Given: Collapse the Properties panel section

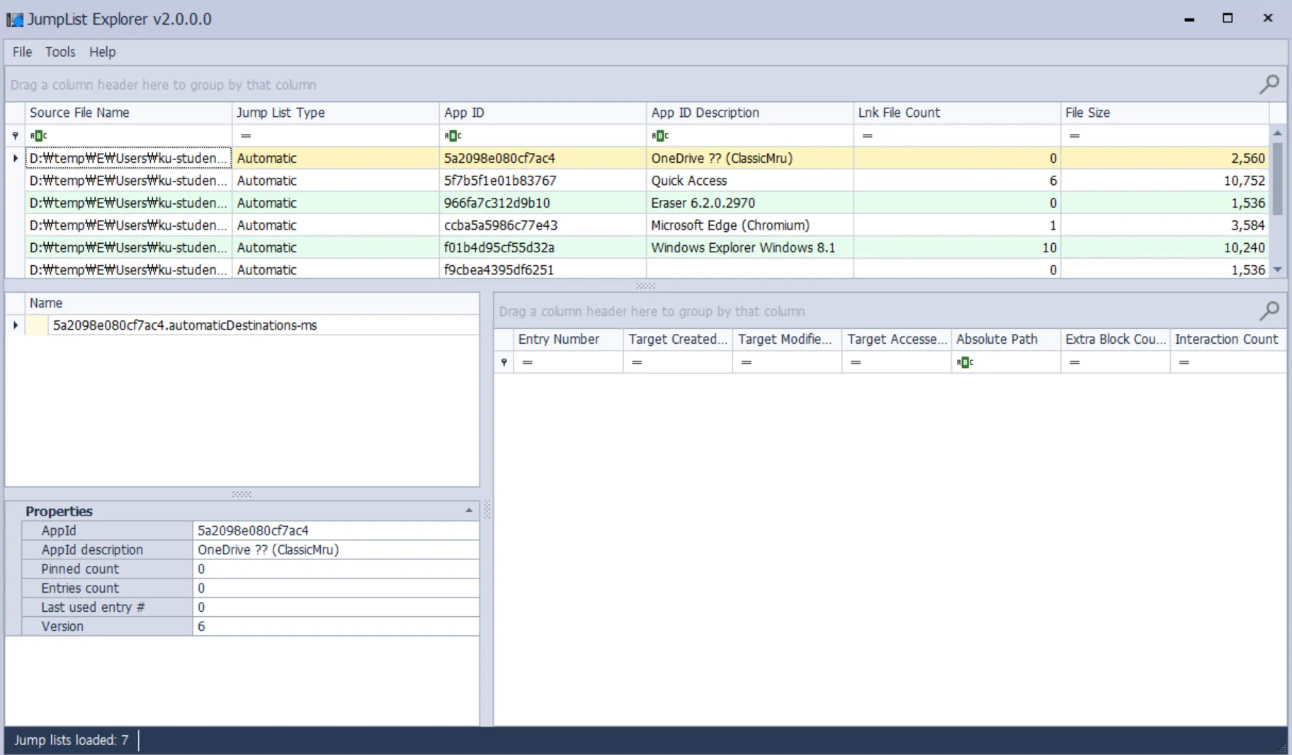Looking at the screenshot, I should point(469,511).
